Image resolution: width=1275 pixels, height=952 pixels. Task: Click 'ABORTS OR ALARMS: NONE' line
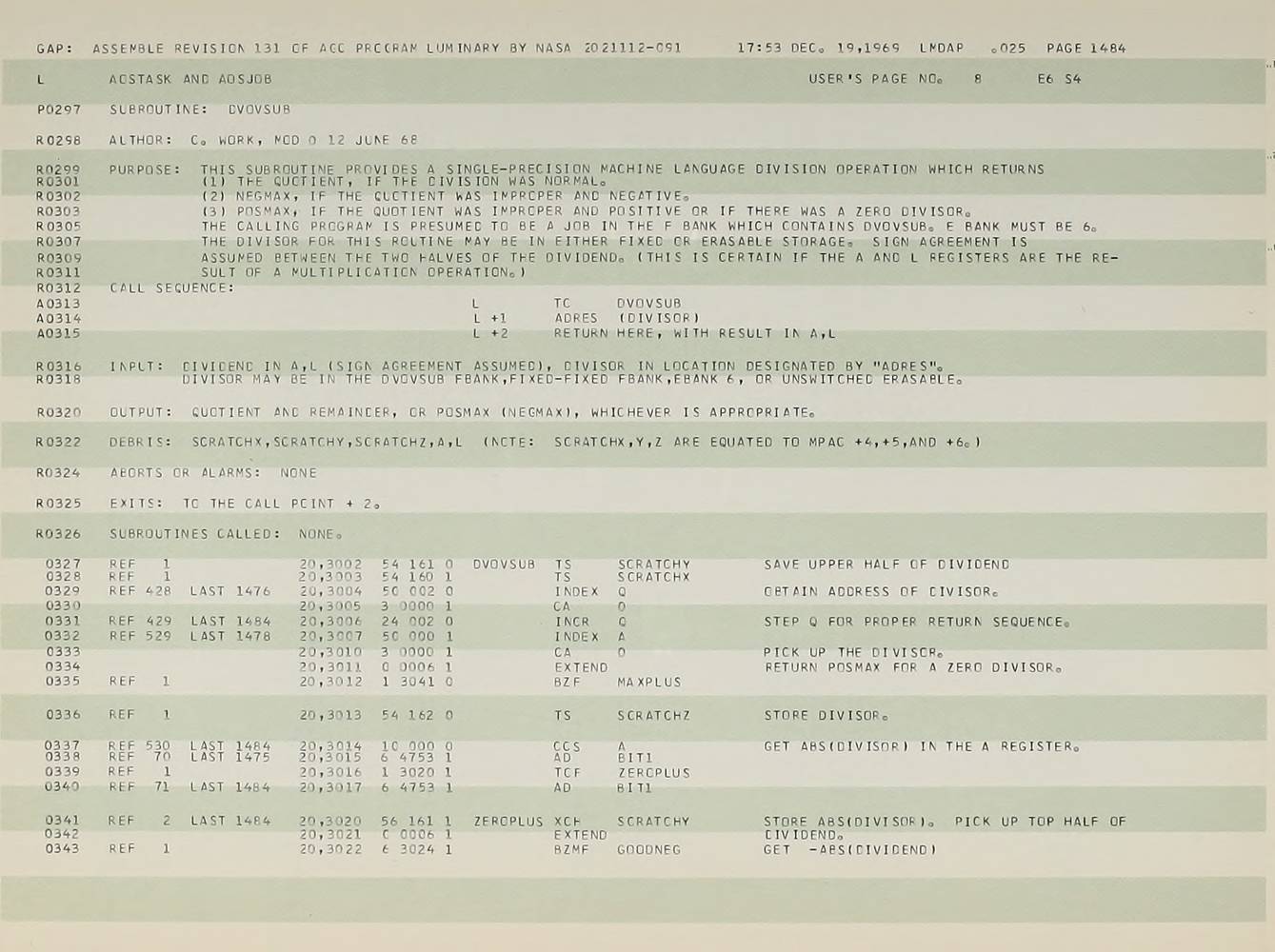[213, 472]
